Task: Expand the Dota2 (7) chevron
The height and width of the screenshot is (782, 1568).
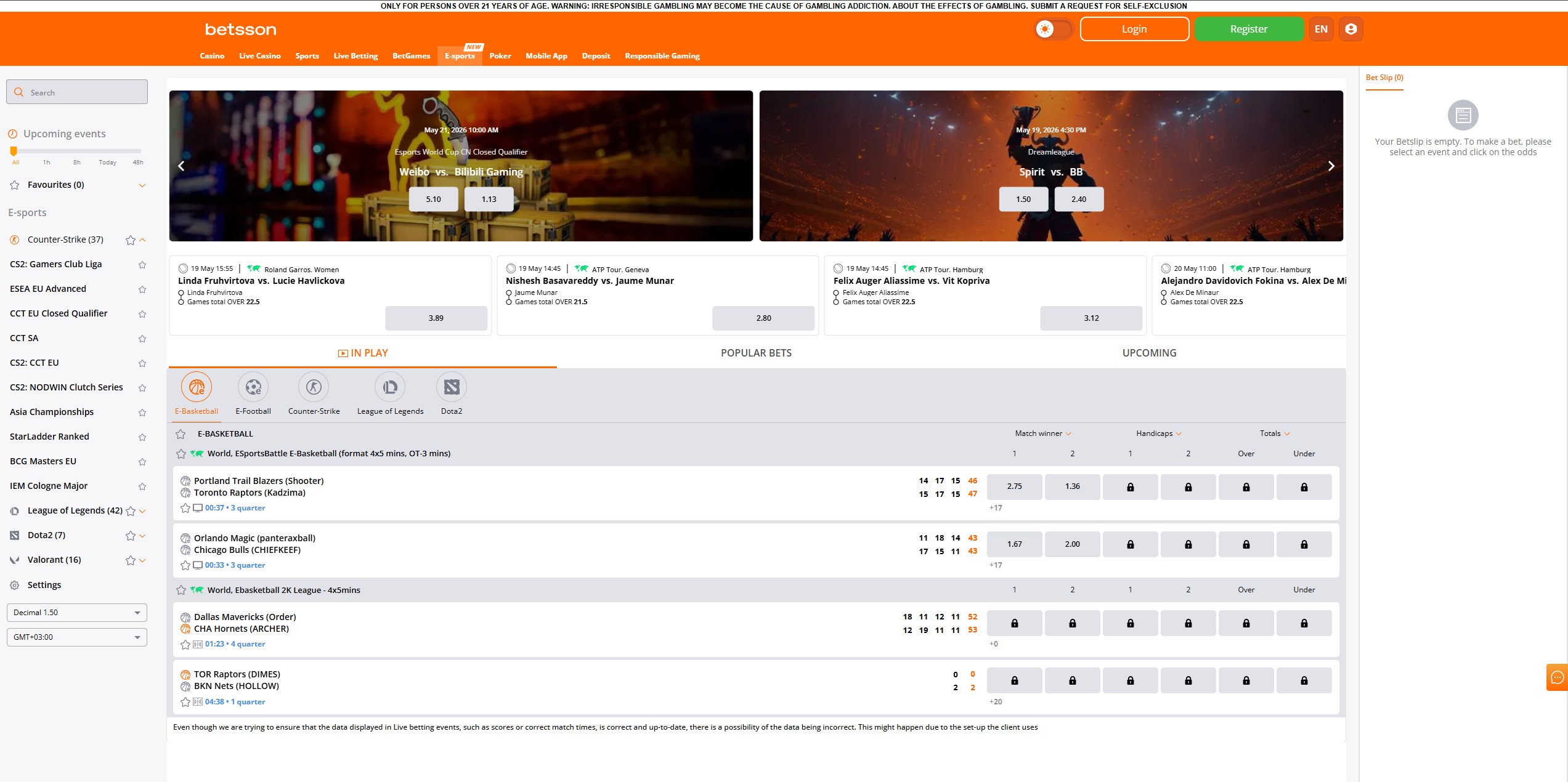Action: tap(142, 536)
